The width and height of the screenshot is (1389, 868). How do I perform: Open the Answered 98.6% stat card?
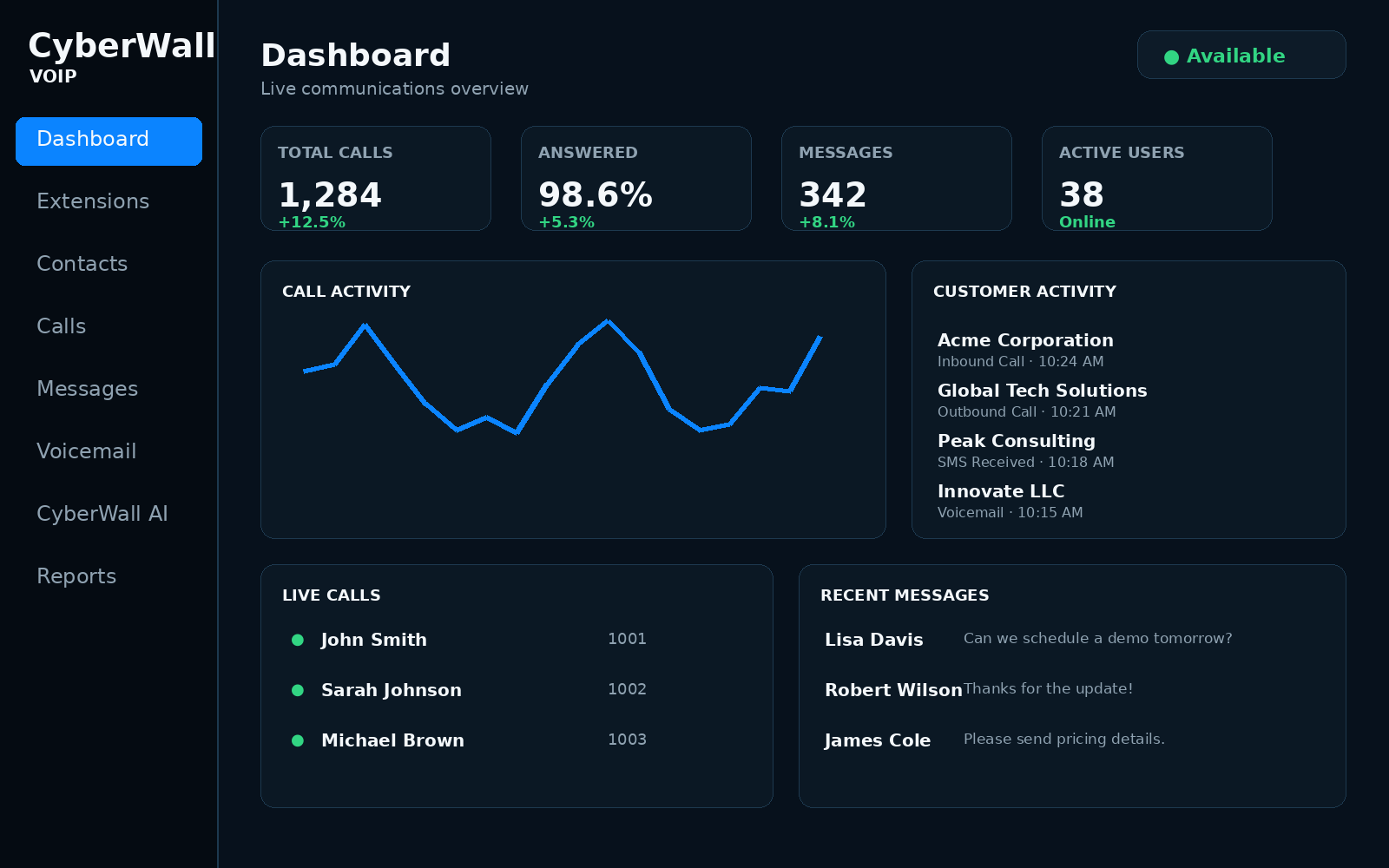pos(636,178)
